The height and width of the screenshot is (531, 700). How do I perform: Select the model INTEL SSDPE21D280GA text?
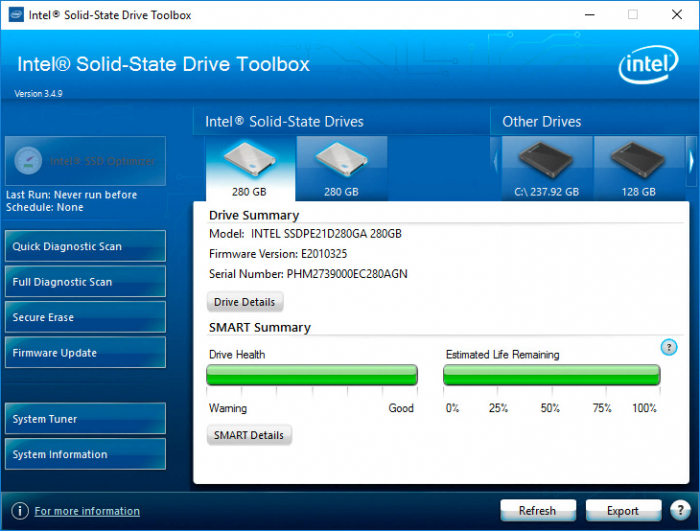pos(326,234)
